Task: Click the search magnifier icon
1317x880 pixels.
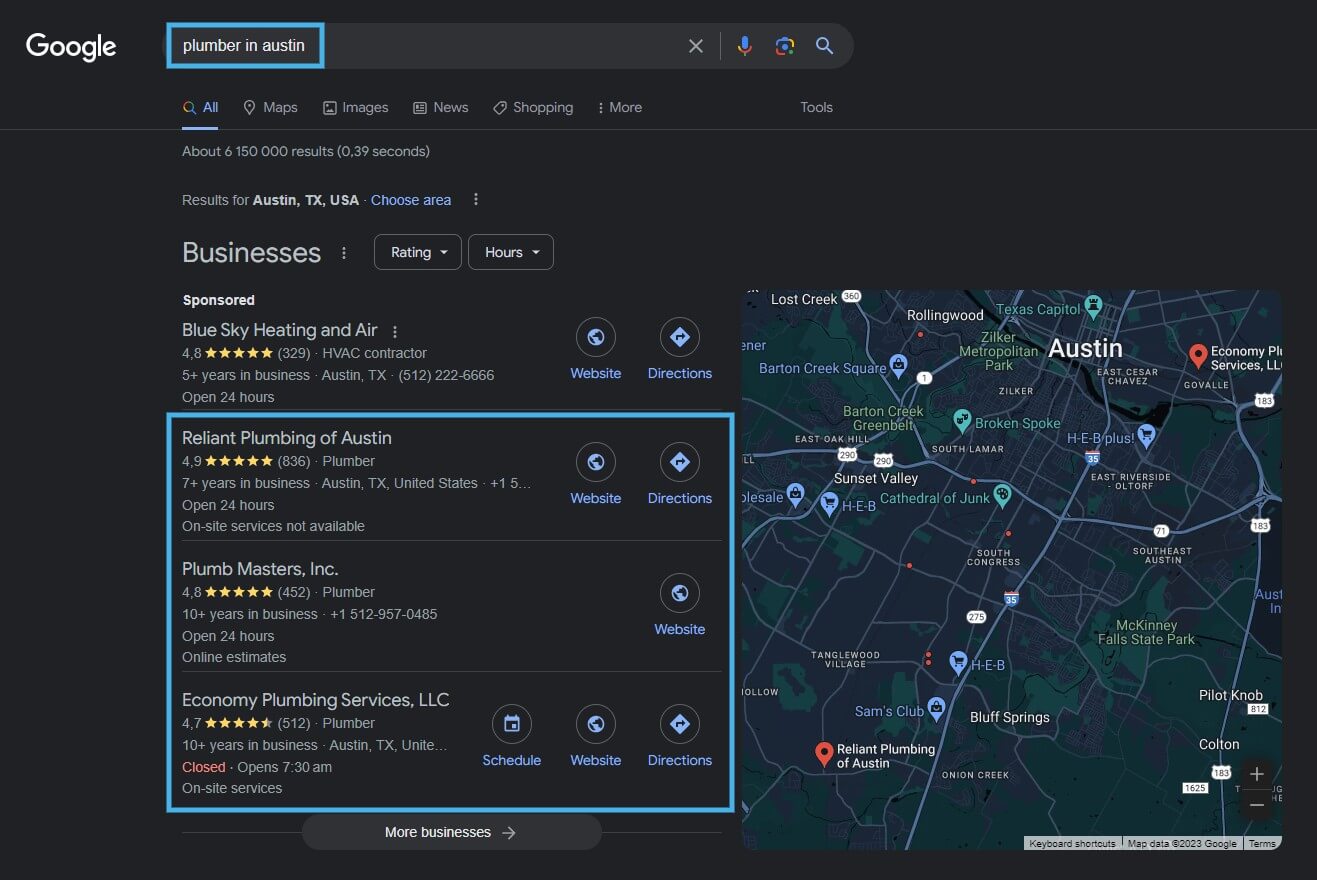Action: 824,45
